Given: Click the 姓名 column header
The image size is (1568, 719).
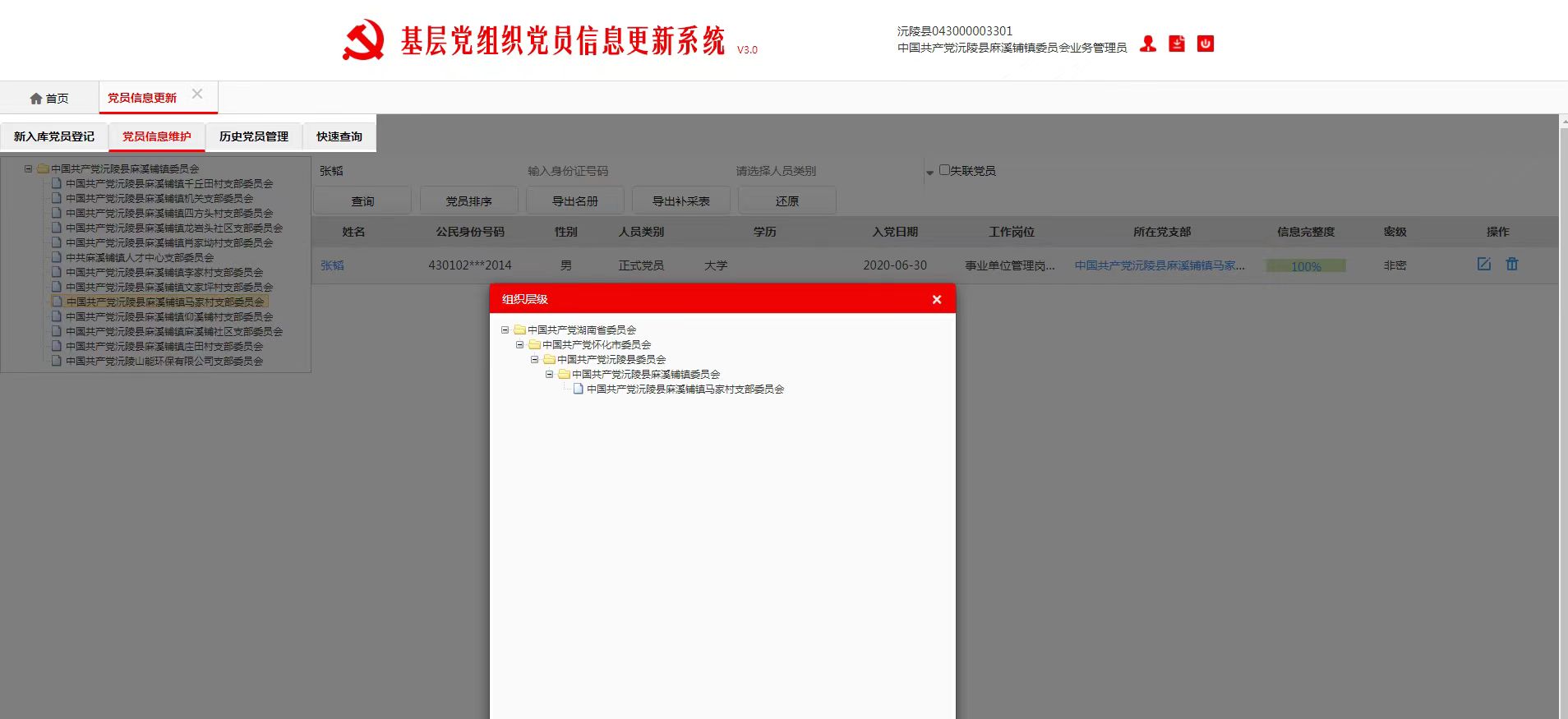Looking at the screenshot, I should coord(353,232).
